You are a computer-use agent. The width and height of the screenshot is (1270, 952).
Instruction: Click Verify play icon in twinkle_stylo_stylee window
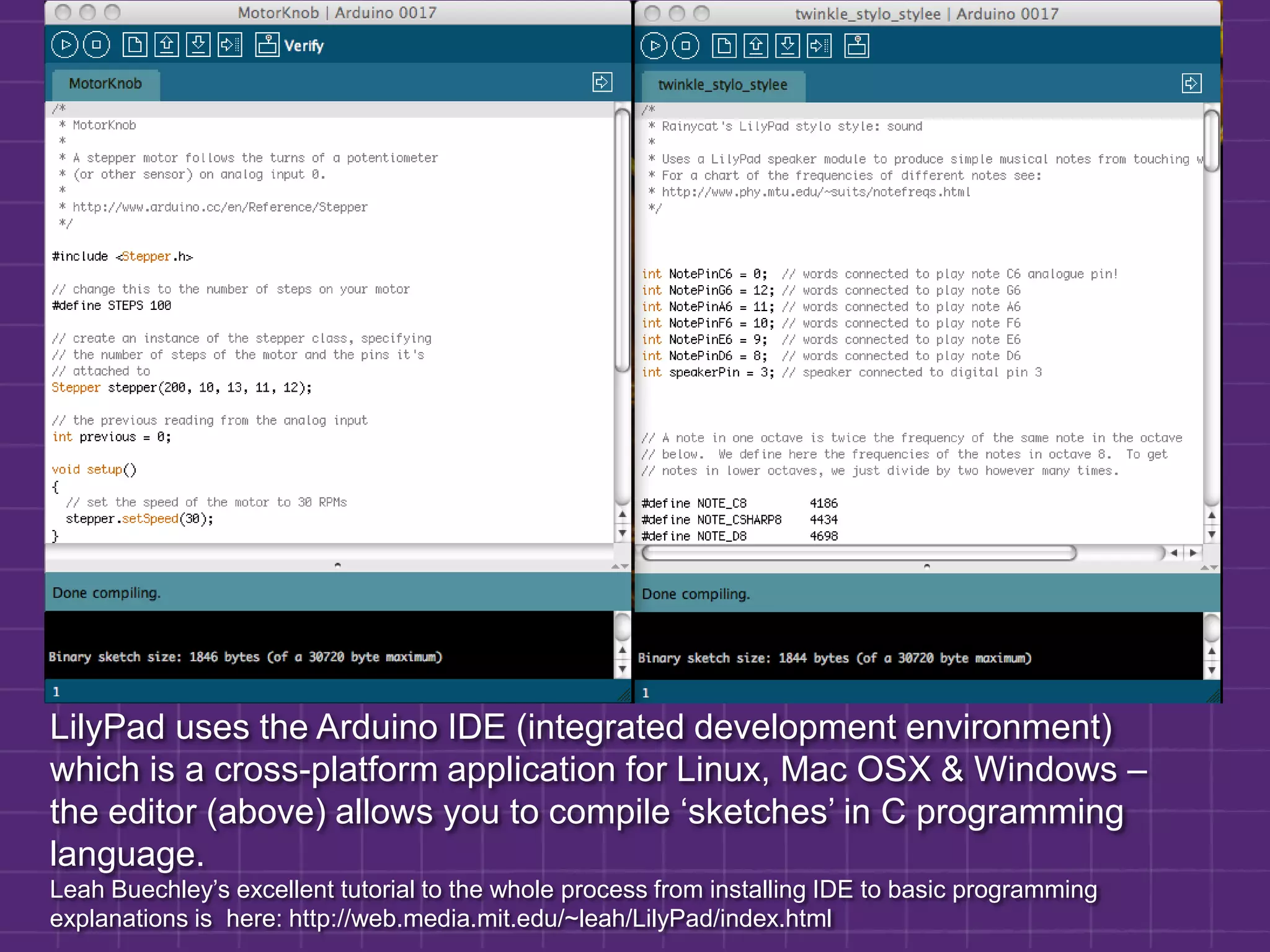pos(654,46)
